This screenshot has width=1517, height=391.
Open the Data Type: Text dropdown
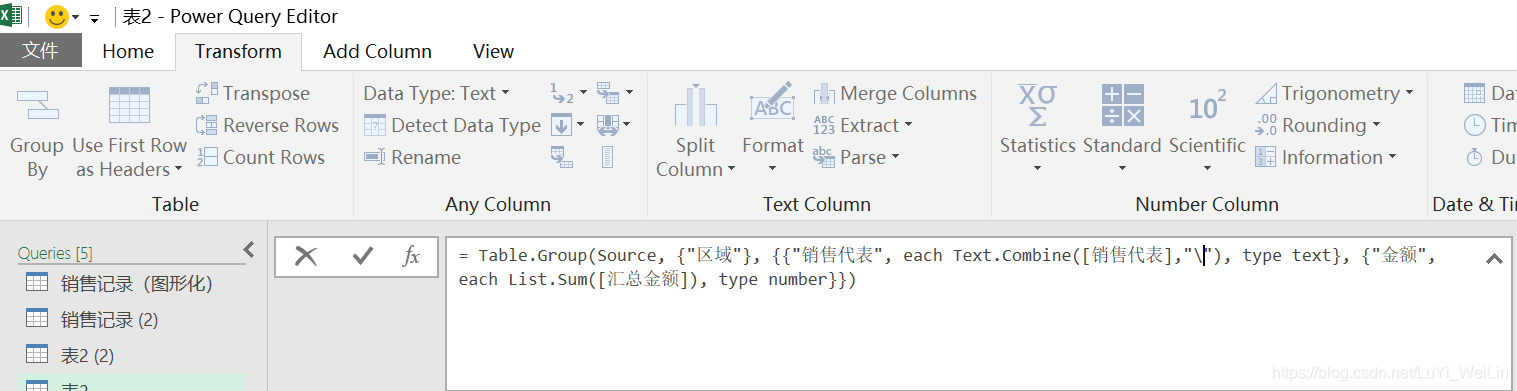(436, 93)
